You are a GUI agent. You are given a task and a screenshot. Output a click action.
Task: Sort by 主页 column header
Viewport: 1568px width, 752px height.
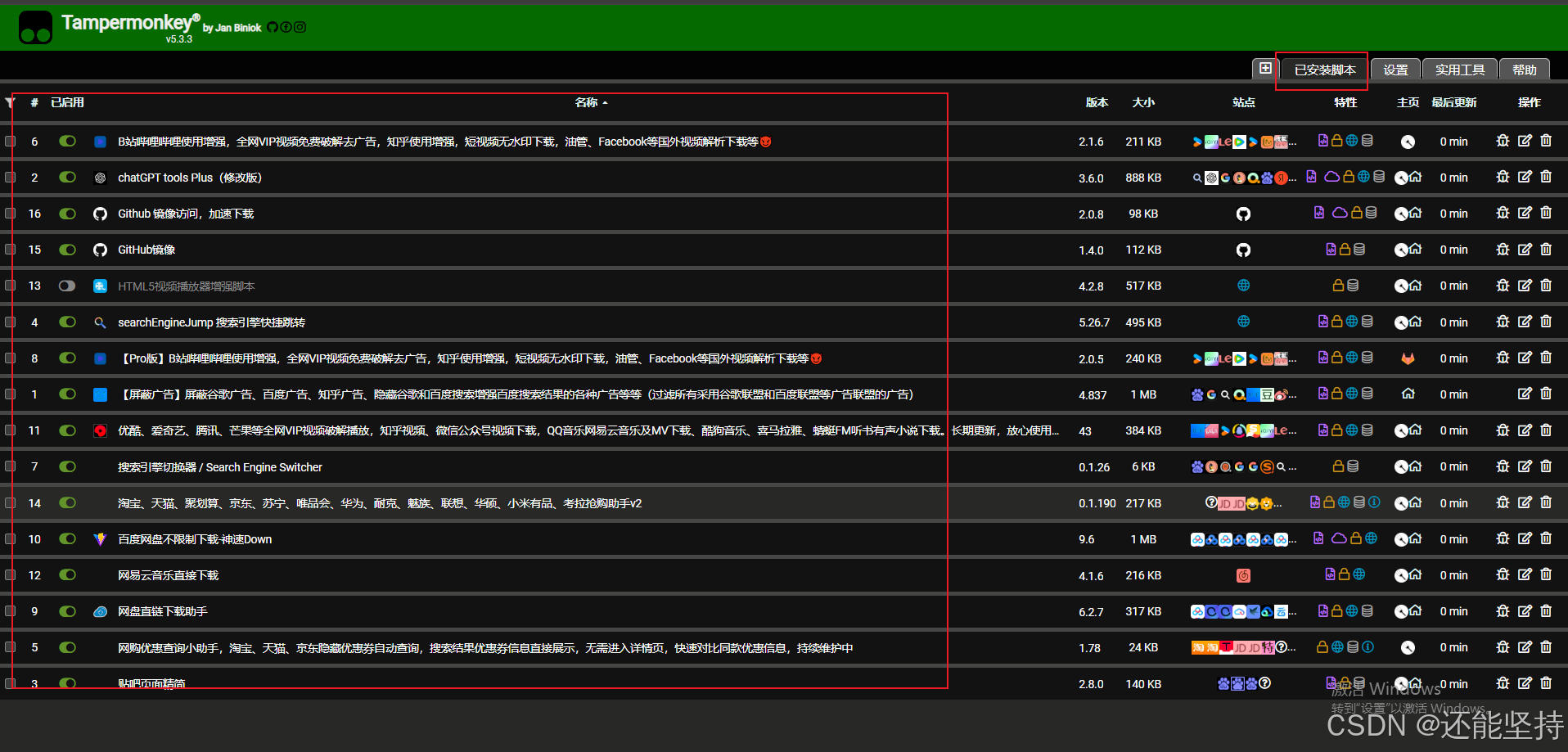[1408, 102]
